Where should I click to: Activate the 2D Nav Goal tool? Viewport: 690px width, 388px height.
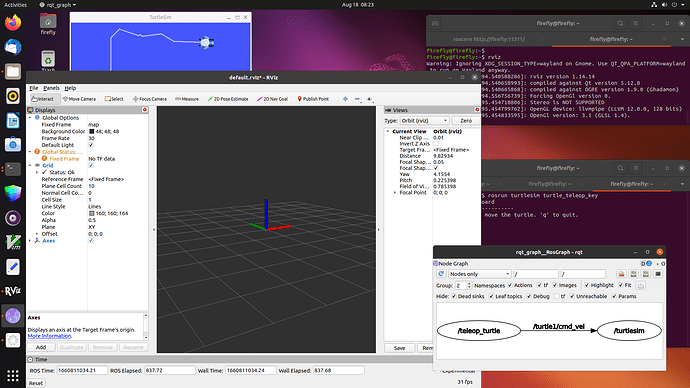pyautogui.click(x=272, y=99)
